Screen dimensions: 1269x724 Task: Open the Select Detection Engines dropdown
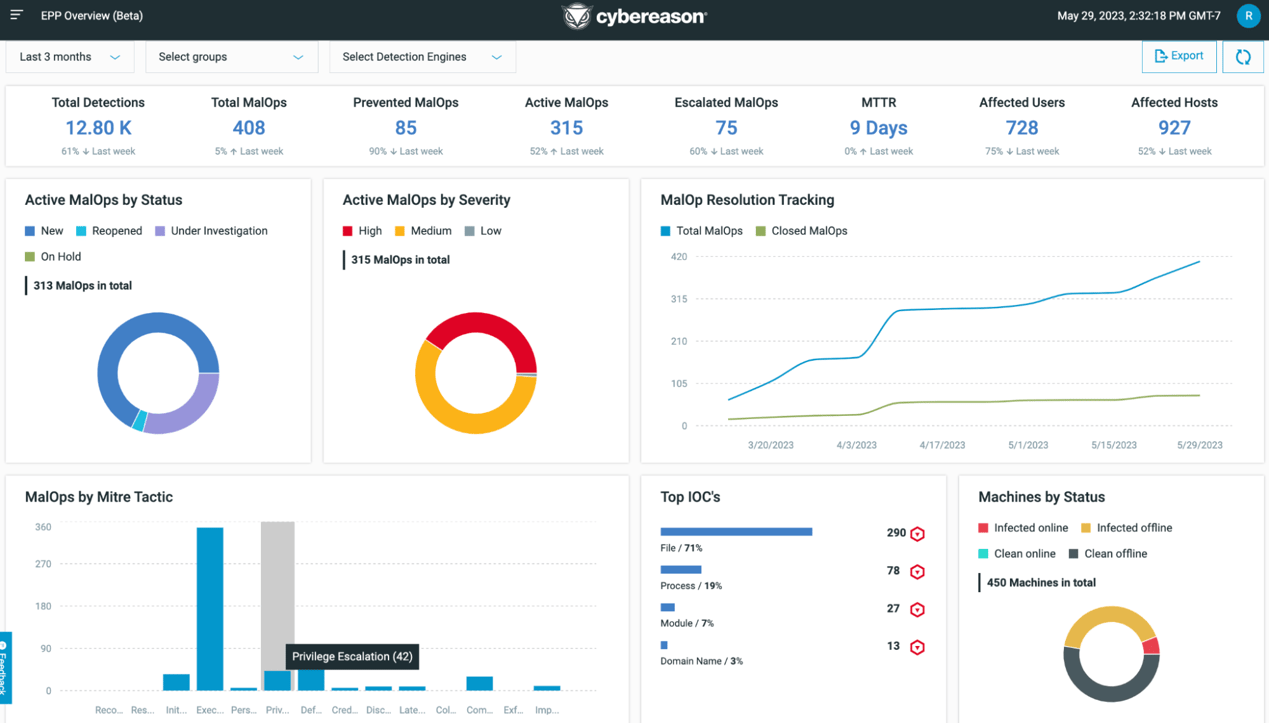422,57
